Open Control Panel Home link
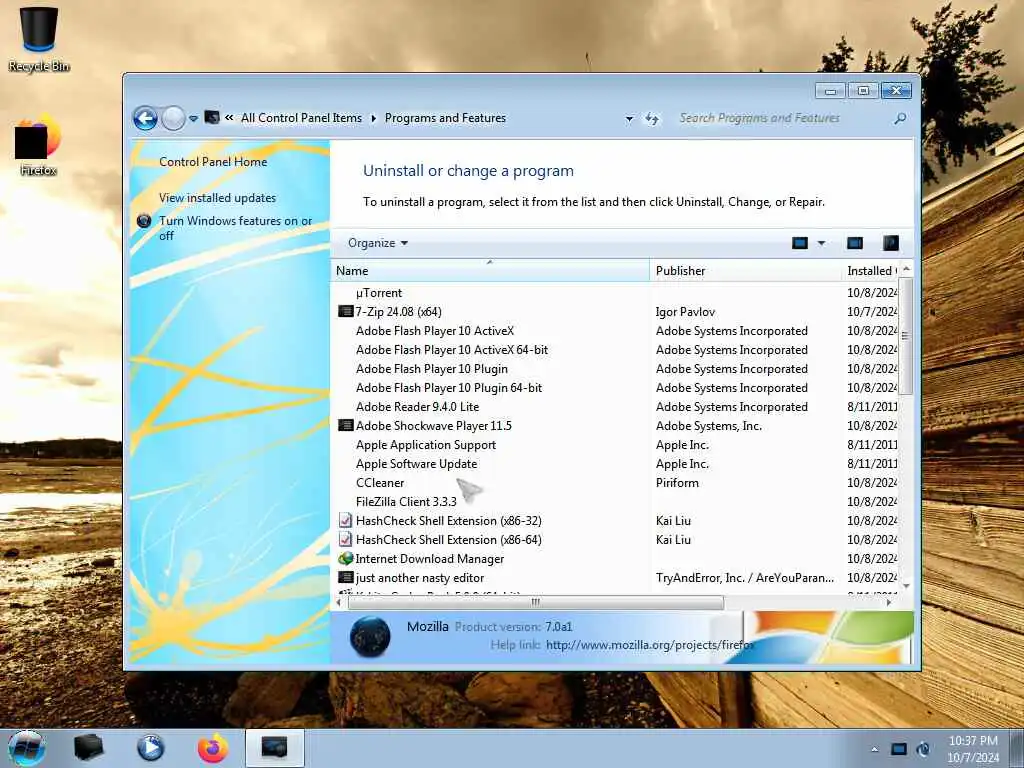The image size is (1024, 768). (x=213, y=162)
